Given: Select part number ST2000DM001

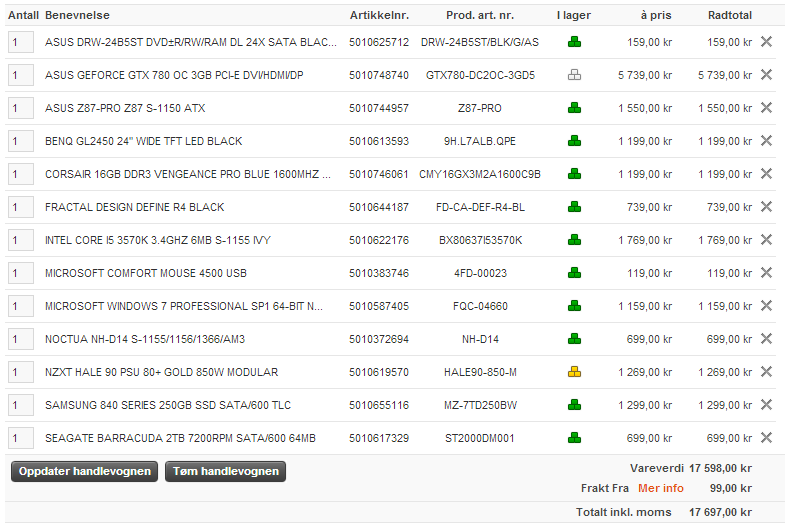Looking at the screenshot, I should [x=480, y=438].
